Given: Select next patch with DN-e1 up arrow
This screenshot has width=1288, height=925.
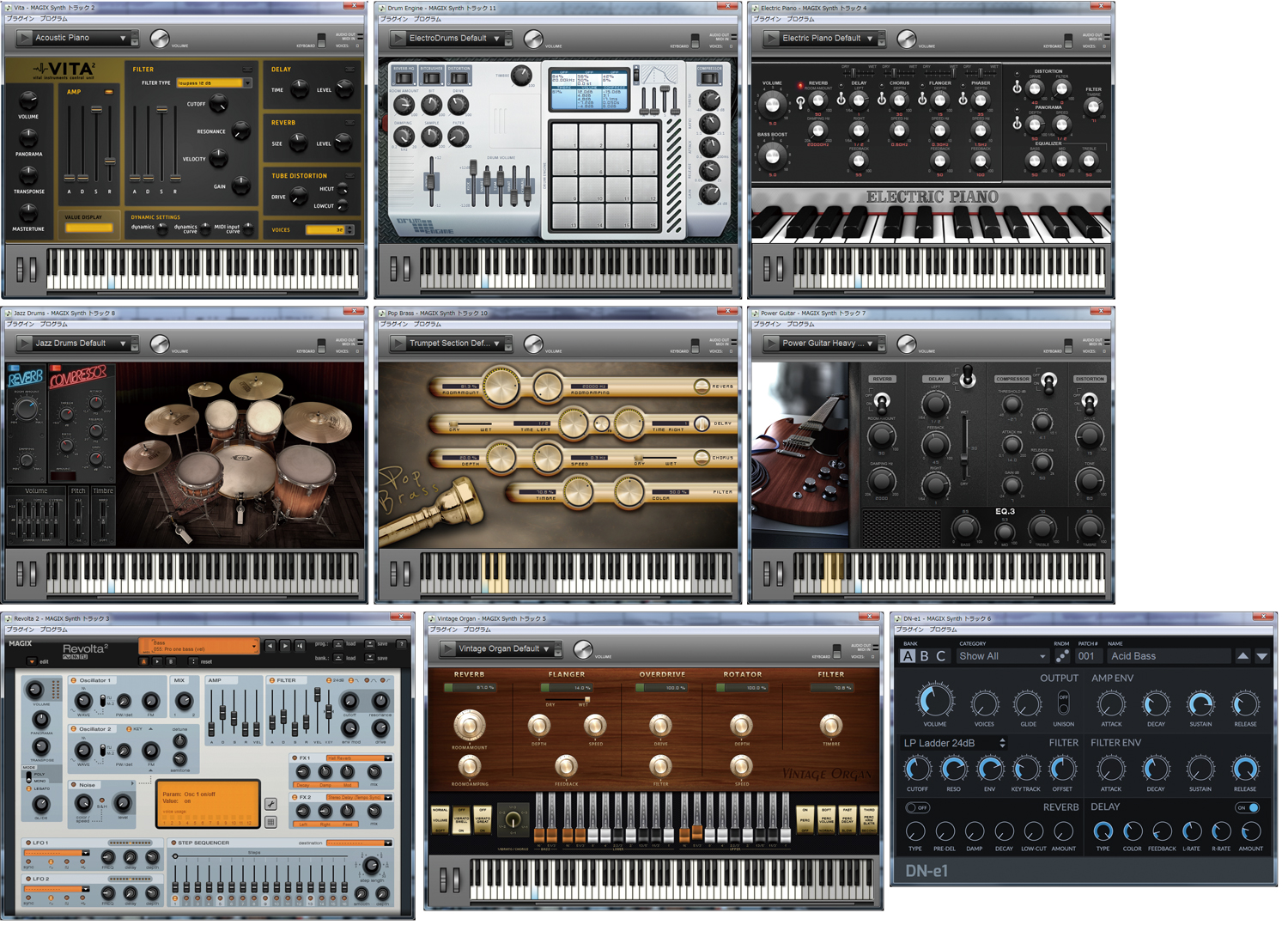Looking at the screenshot, I should (1242, 656).
